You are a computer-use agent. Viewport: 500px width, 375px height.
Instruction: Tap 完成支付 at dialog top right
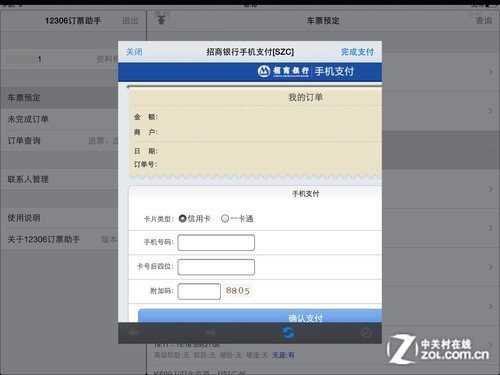pyautogui.click(x=357, y=52)
